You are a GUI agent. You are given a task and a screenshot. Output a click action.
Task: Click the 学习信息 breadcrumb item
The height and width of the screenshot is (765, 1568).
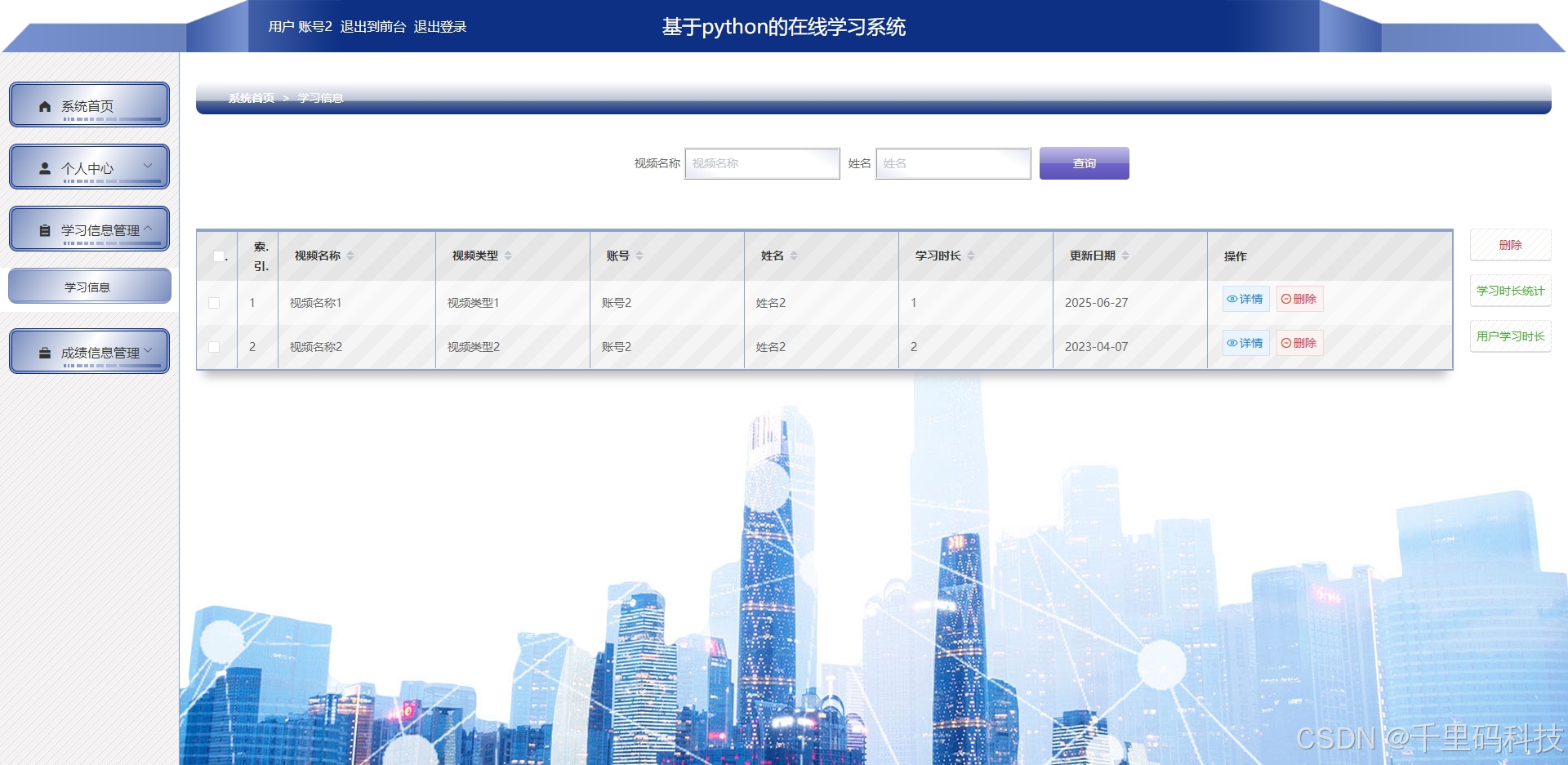coord(320,98)
